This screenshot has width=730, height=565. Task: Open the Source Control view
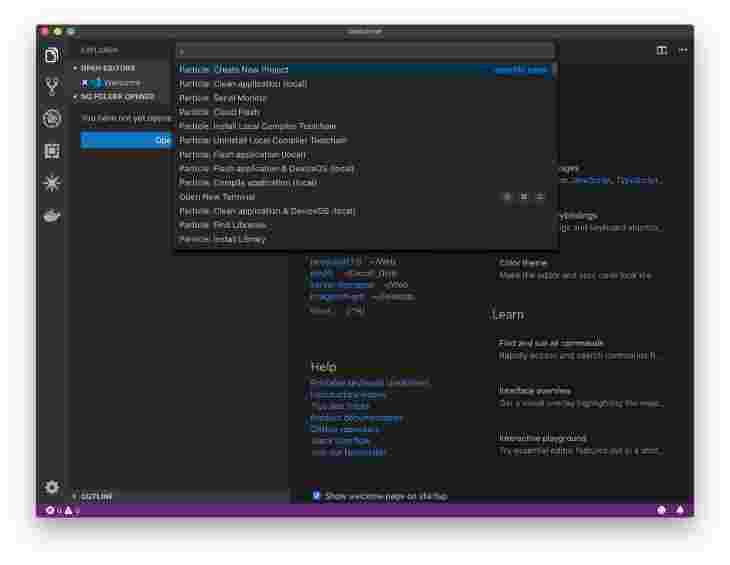pyautogui.click(x=52, y=87)
